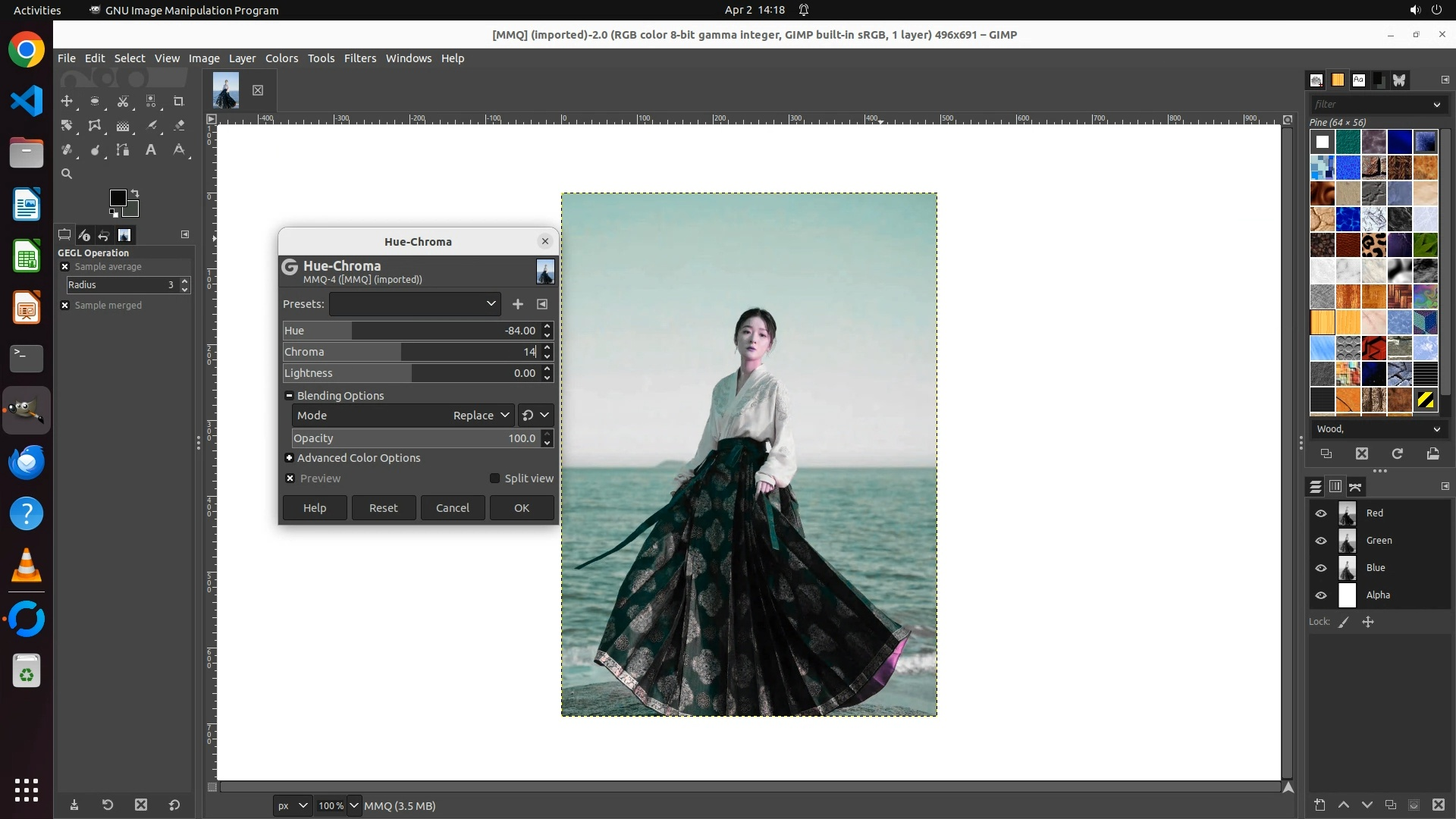Open the Filters menu

(359, 58)
